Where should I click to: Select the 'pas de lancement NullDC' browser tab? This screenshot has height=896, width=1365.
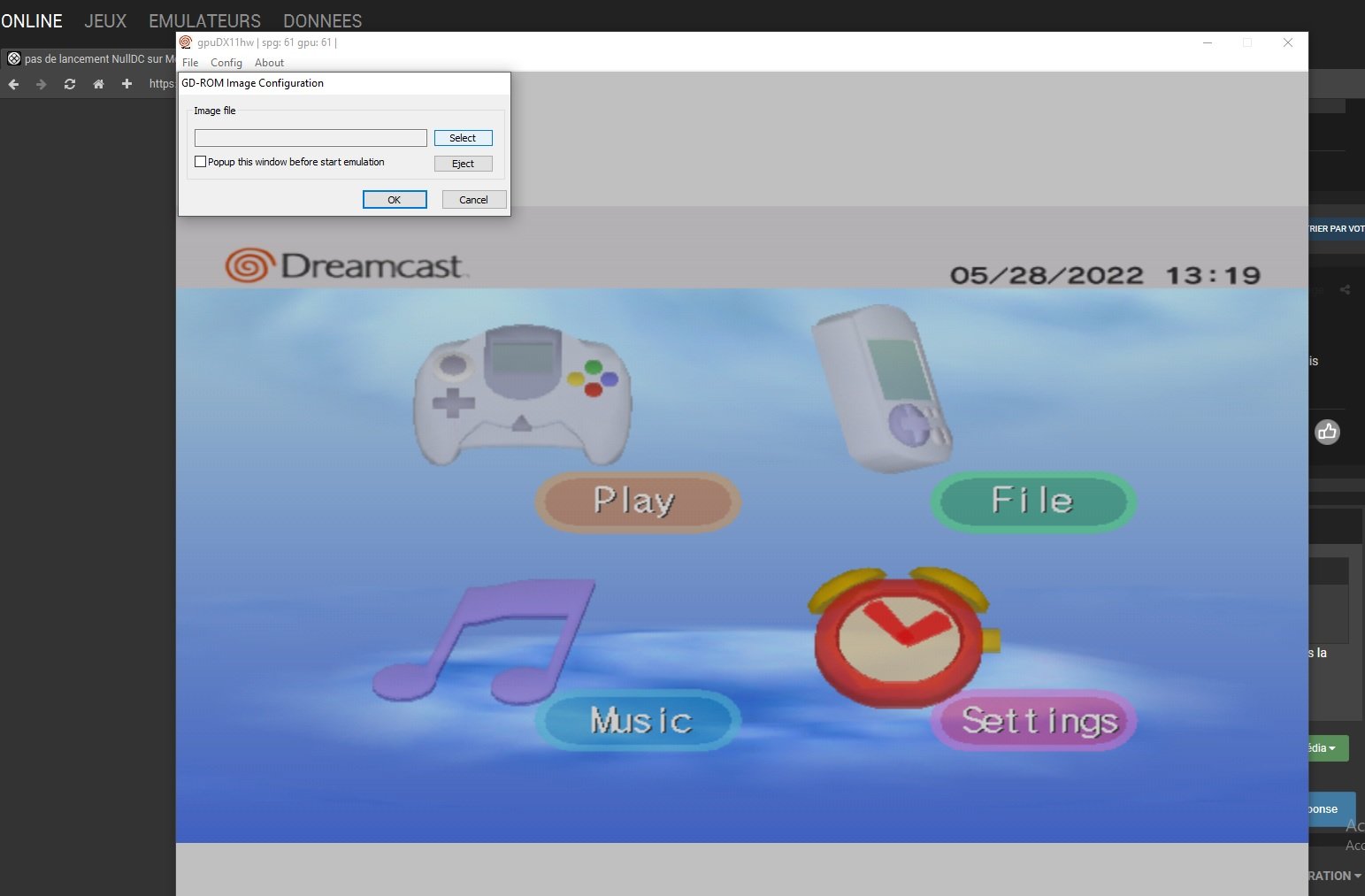pyautogui.click(x=90, y=59)
